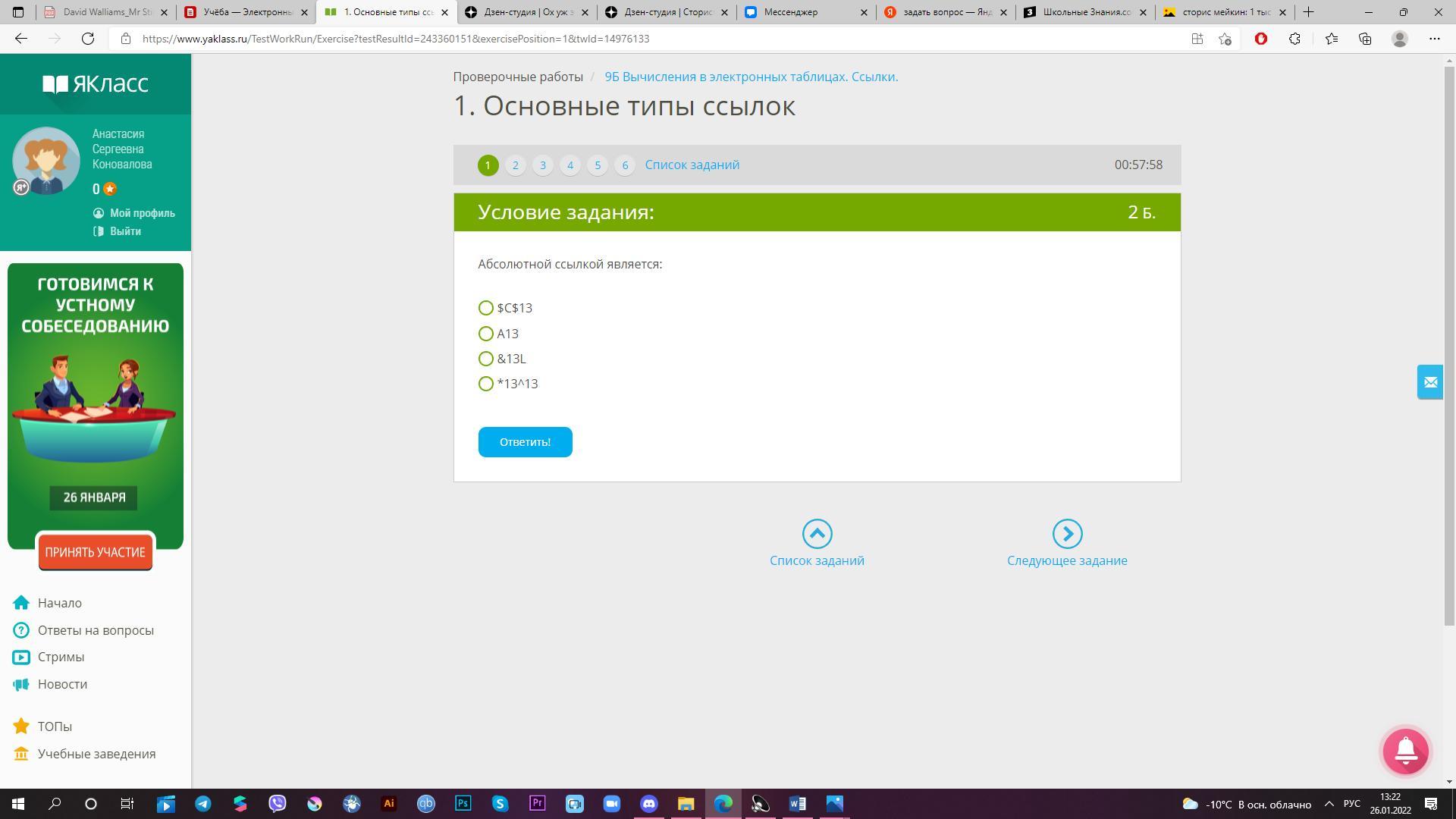Image resolution: width=1456 pixels, height=819 pixels.
Task: Go to exercise number 4
Action: pos(570,165)
